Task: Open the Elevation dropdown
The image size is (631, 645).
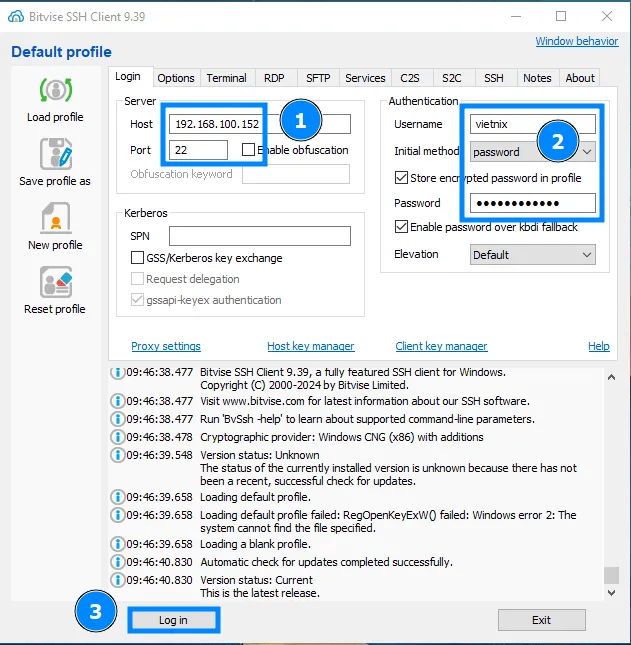Action: tap(533, 255)
